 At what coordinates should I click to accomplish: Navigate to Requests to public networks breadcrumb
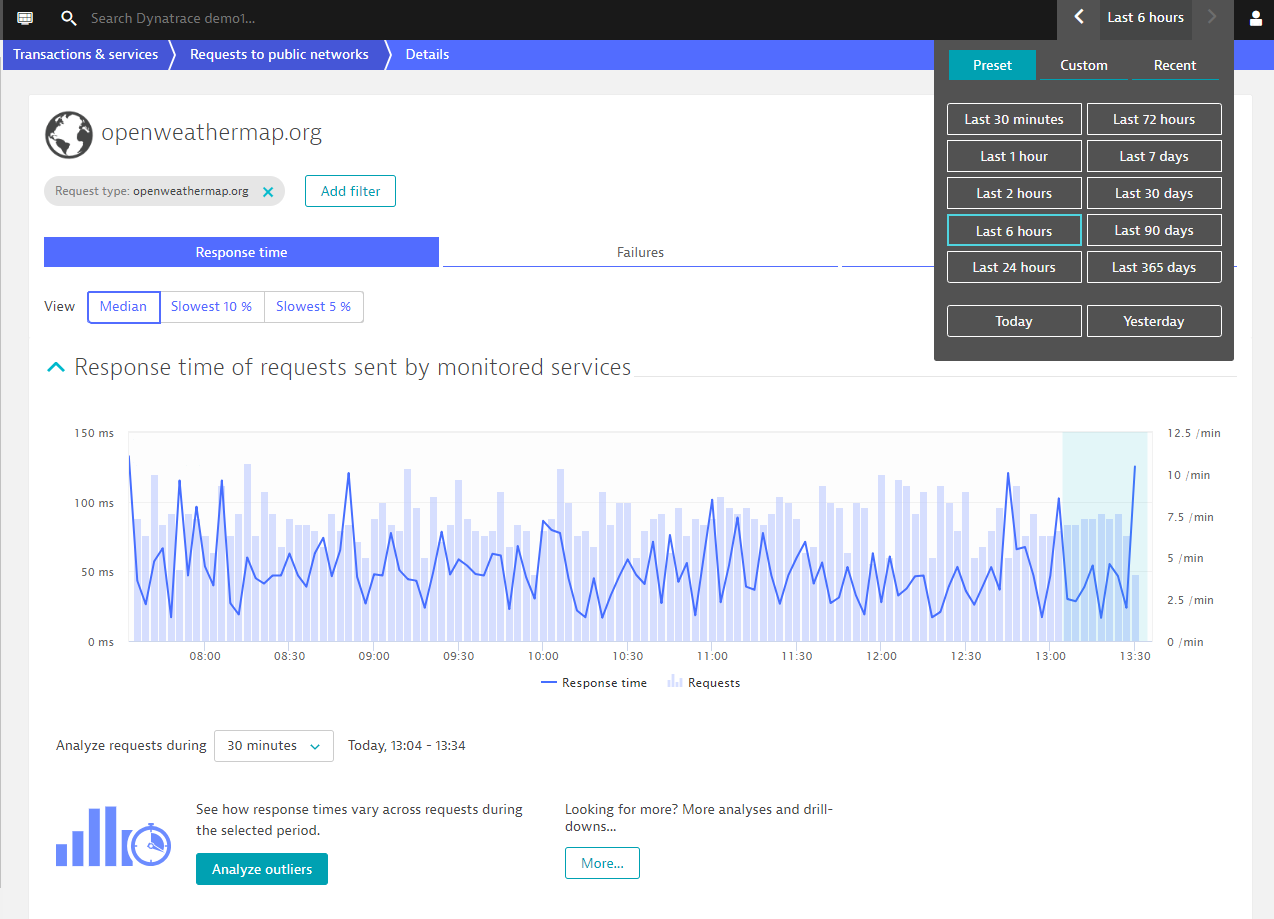[x=279, y=54]
